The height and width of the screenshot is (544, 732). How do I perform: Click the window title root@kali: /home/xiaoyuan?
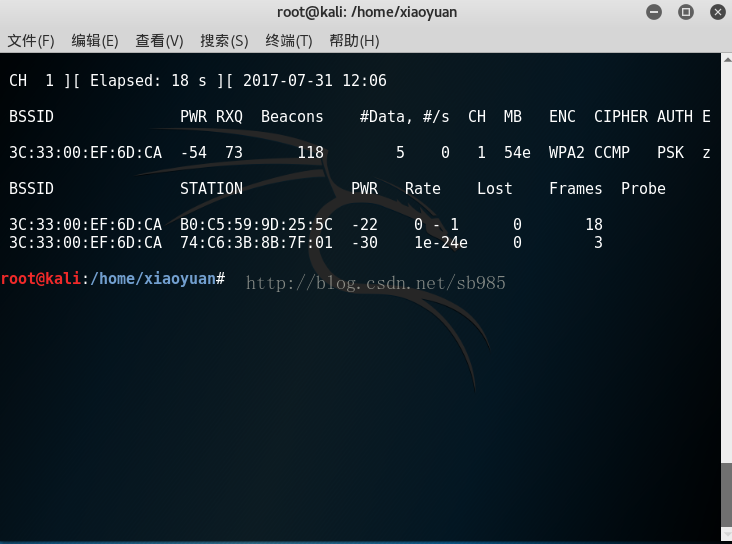pyautogui.click(x=367, y=12)
